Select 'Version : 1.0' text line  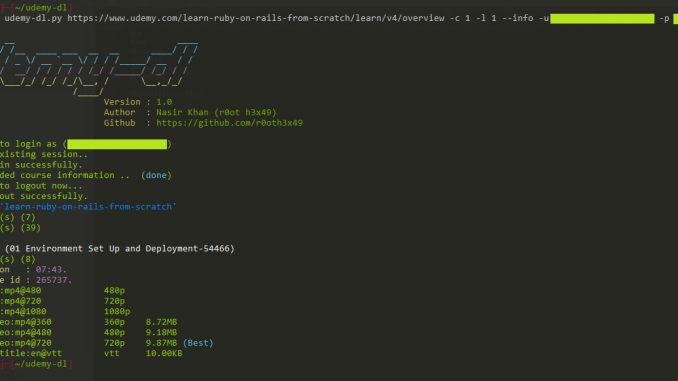(138, 102)
